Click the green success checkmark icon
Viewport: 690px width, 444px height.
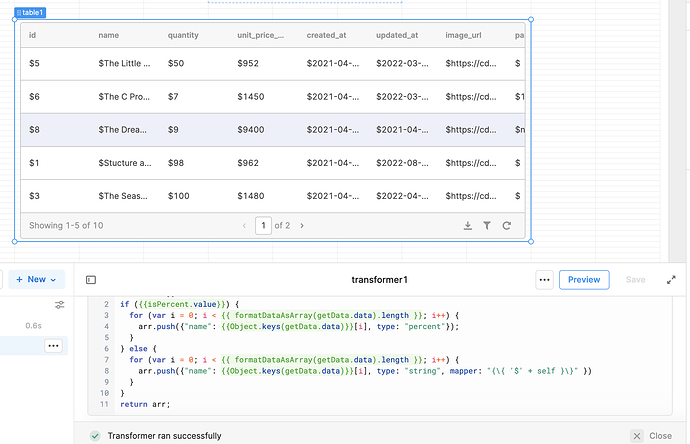[95, 436]
